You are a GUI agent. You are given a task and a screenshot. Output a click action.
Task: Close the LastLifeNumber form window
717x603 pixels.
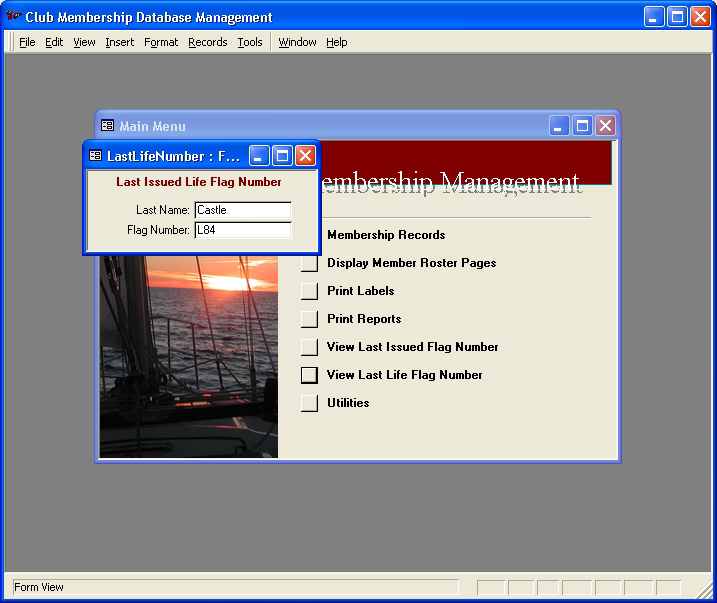click(x=305, y=156)
